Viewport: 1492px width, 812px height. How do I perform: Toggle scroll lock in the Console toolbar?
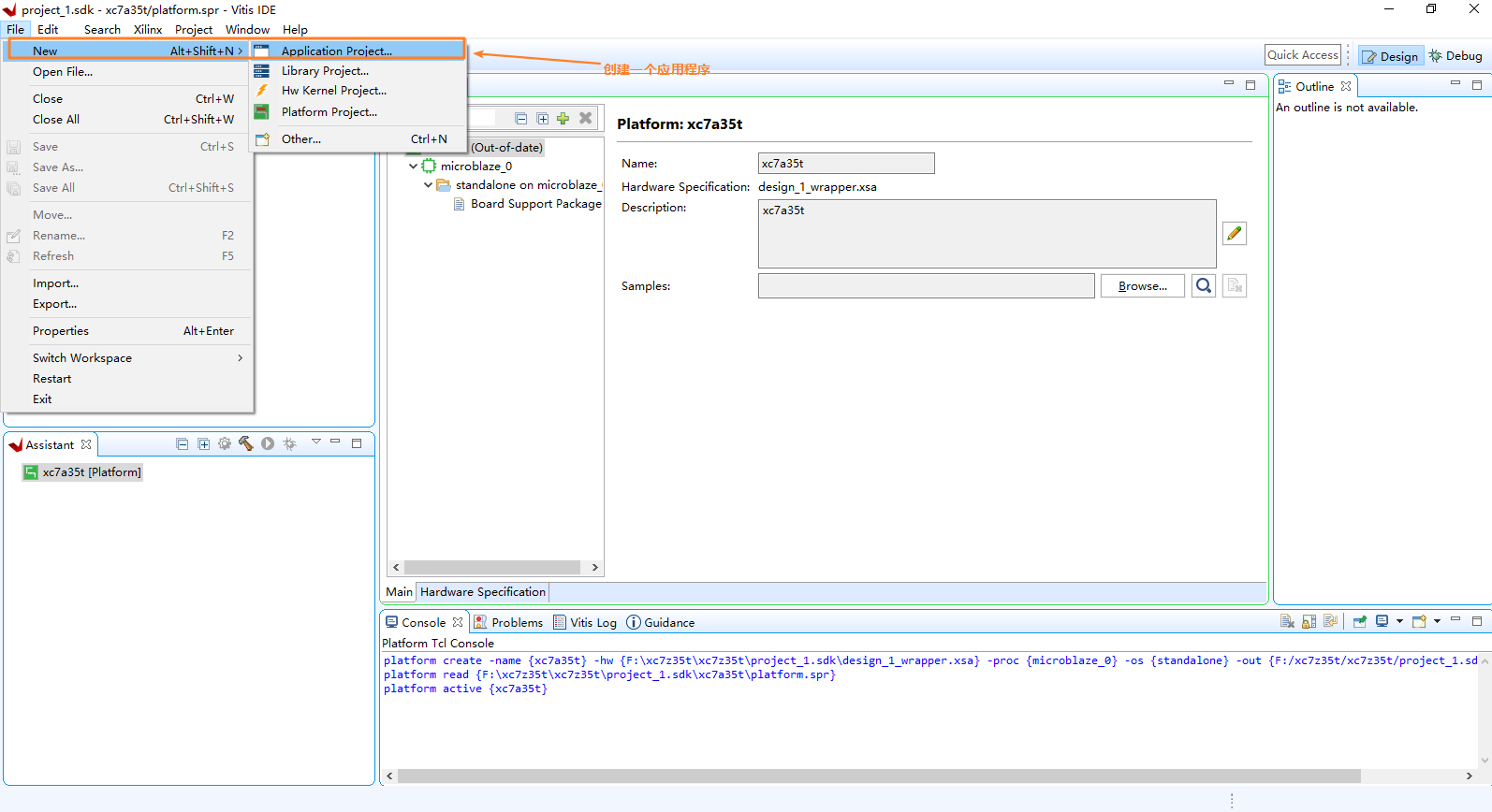[1309, 622]
